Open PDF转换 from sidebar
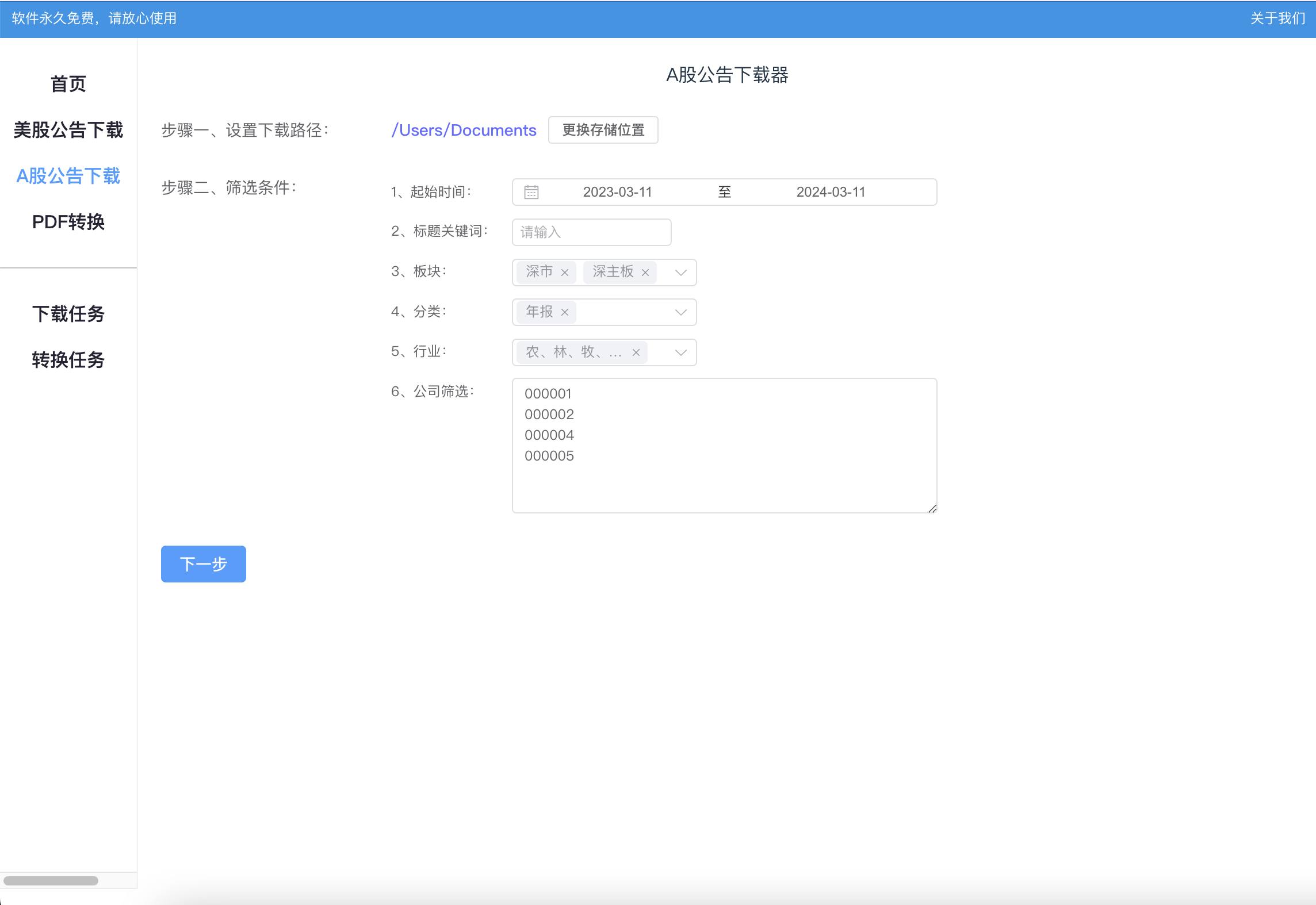Screen dimensions: 1316x905 (68, 222)
